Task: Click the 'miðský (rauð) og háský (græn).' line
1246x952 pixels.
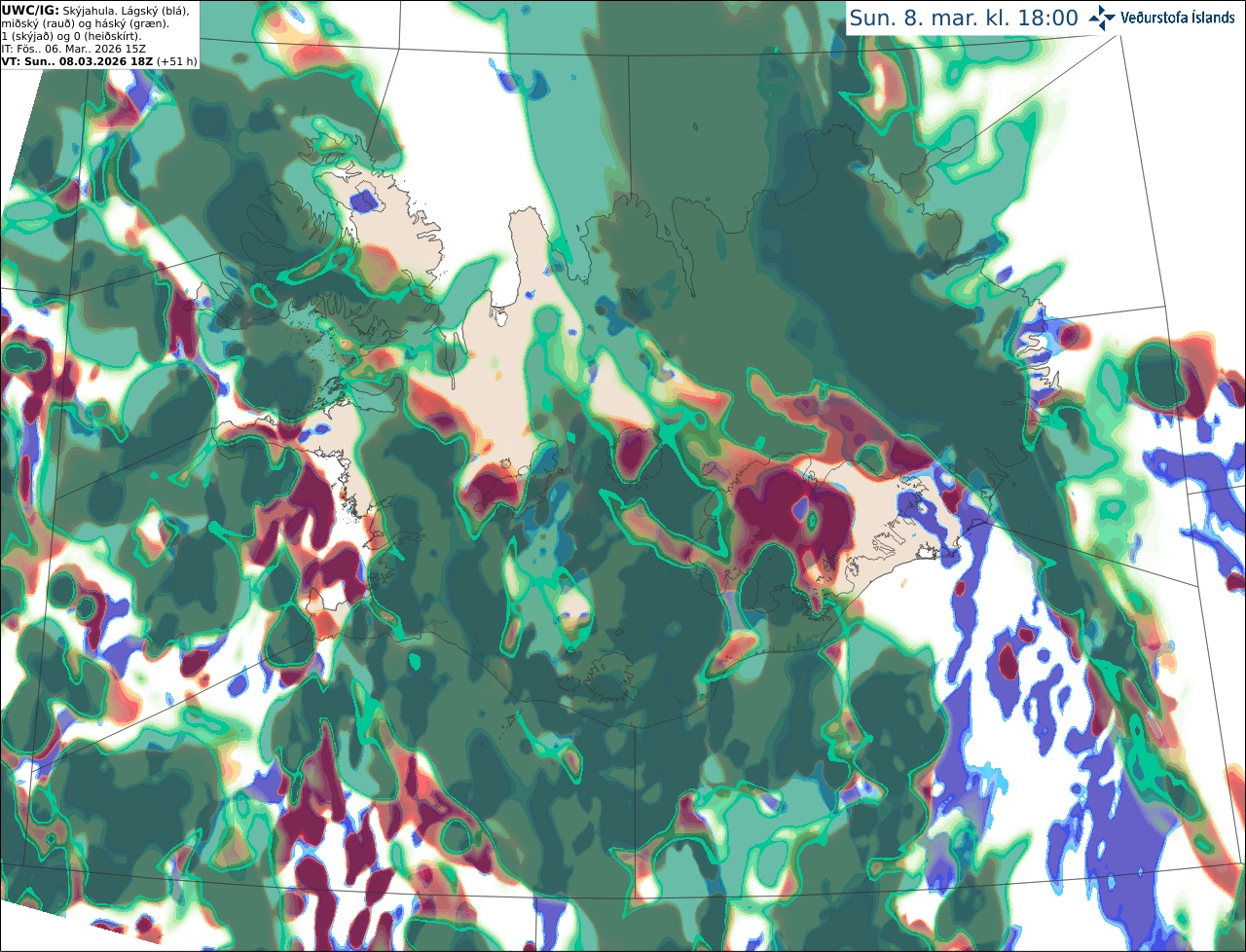Action: 85,23
